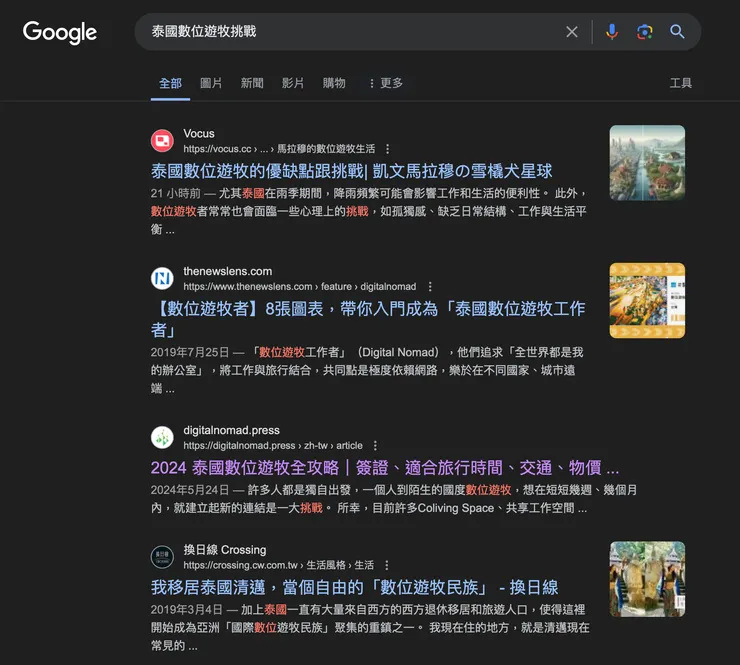Click the 21 小時前 snippet text
The image size is (740, 665).
coord(176,194)
